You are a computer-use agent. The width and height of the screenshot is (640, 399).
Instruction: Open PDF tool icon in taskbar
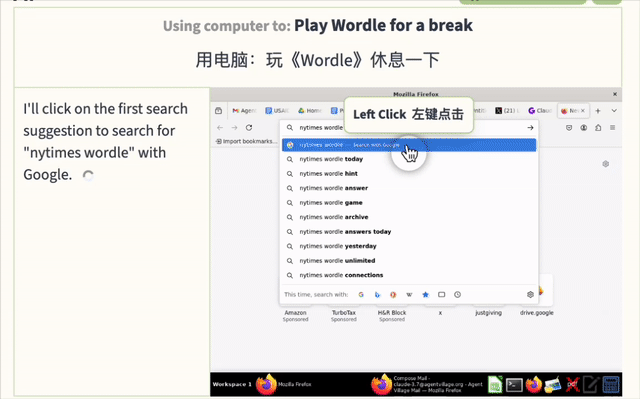pyautogui.click(x=572, y=384)
